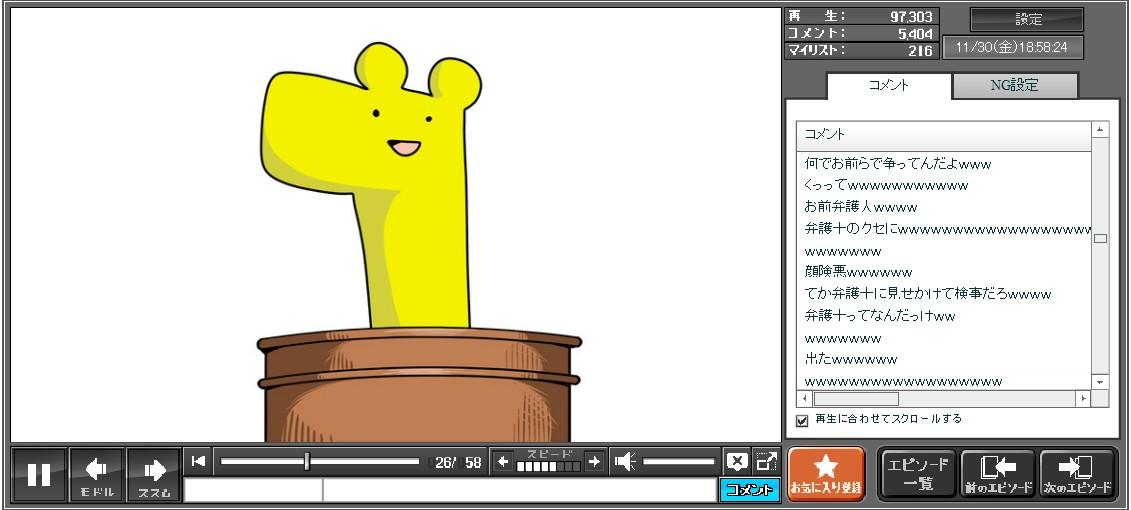Image resolution: width=1131 pixels, height=510 pixels.
Task: Click the video seek bar
Action: point(320,461)
